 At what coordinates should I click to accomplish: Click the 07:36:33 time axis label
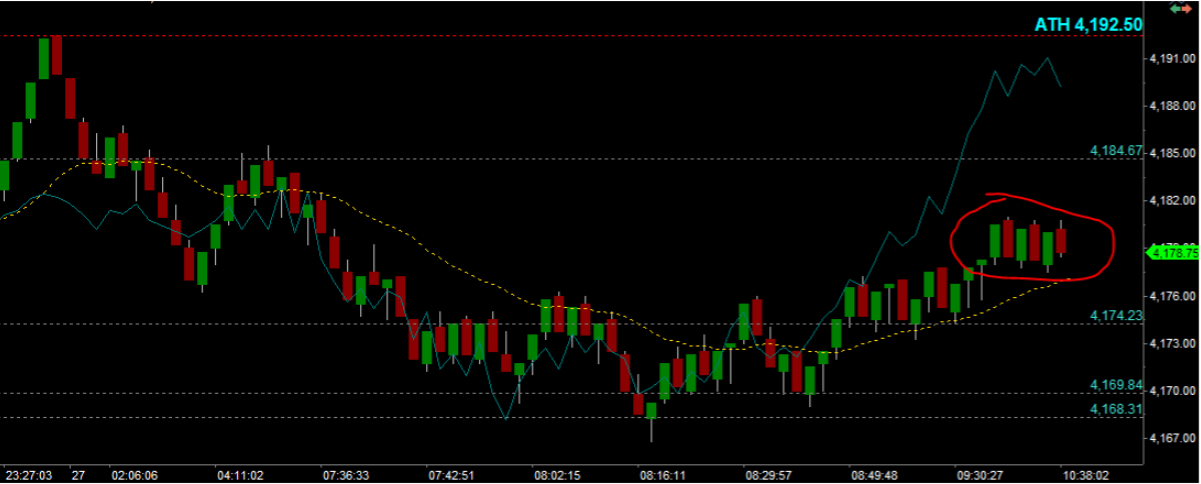tap(347, 475)
